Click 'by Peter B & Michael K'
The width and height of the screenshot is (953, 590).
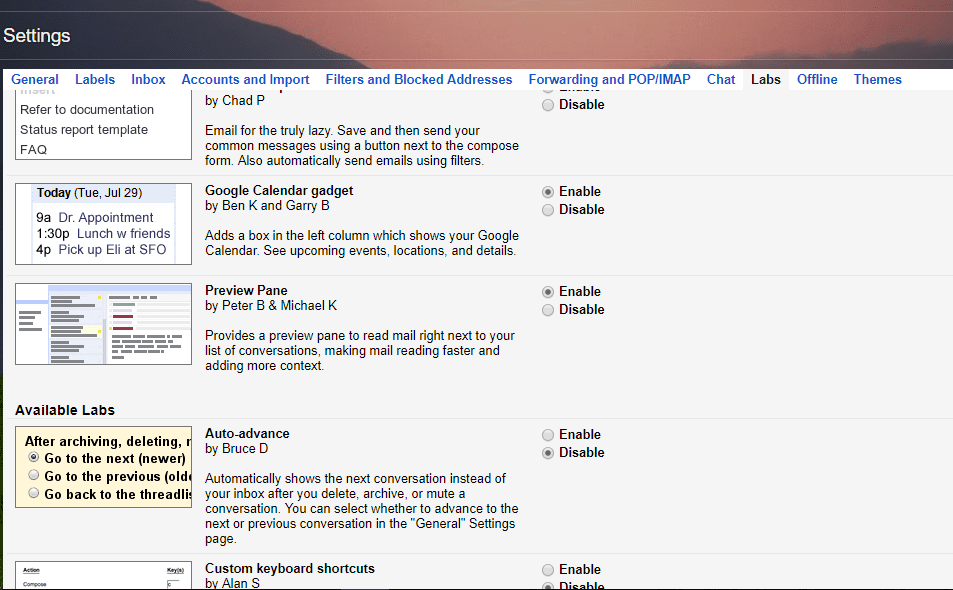pos(271,306)
